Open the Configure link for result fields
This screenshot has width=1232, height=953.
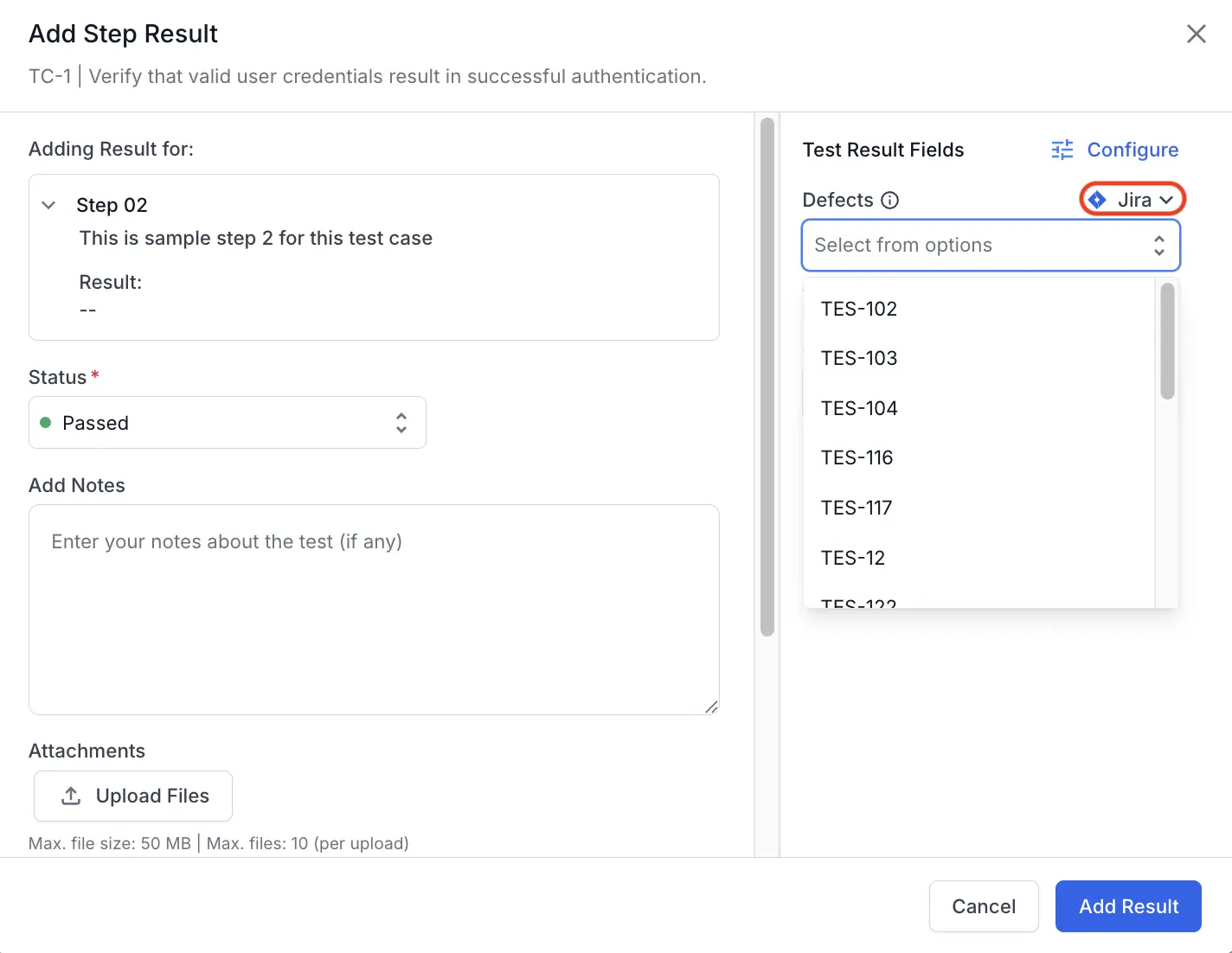point(1132,150)
